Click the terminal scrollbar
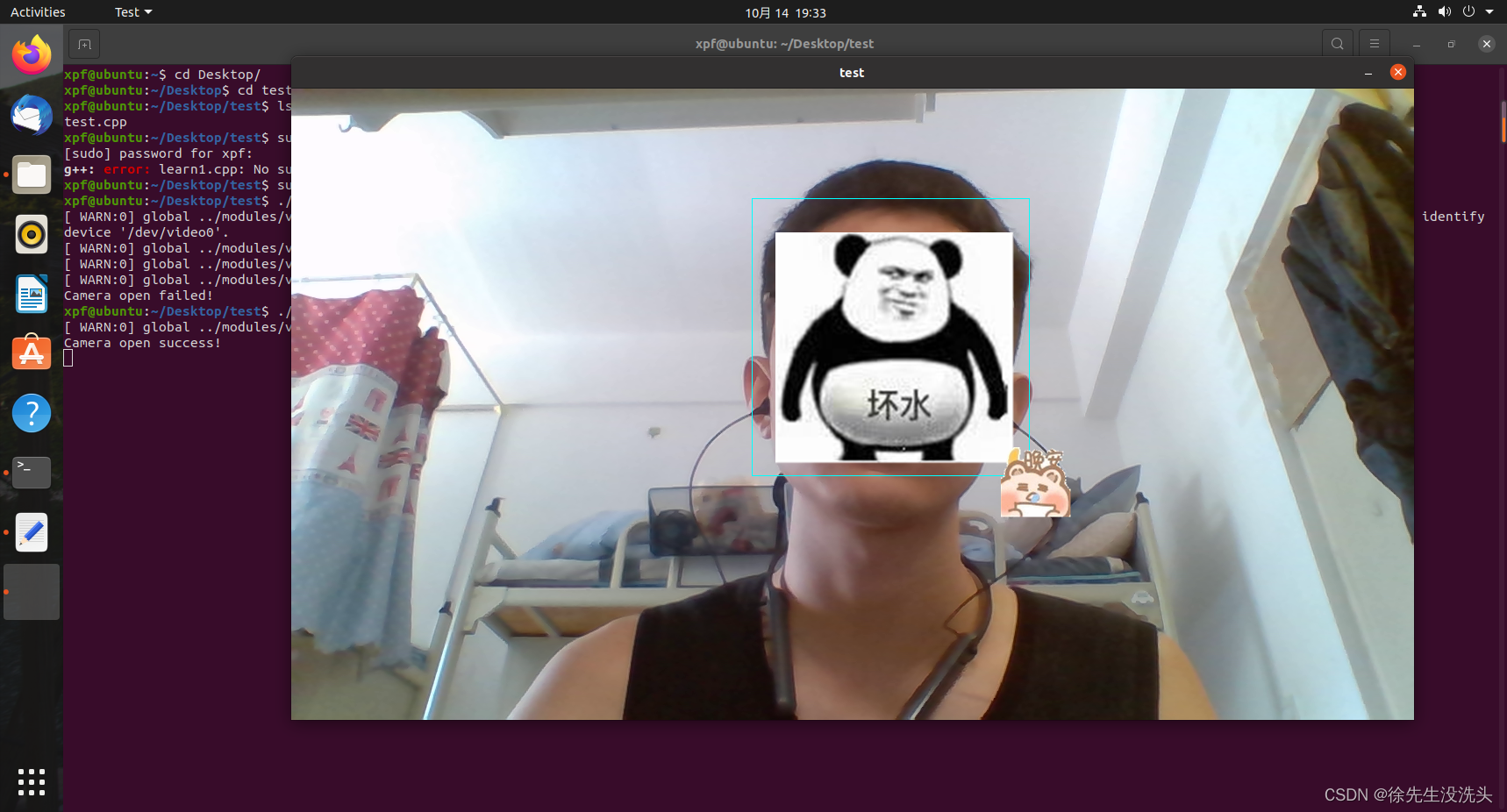The width and height of the screenshot is (1507, 812). tap(1503, 123)
